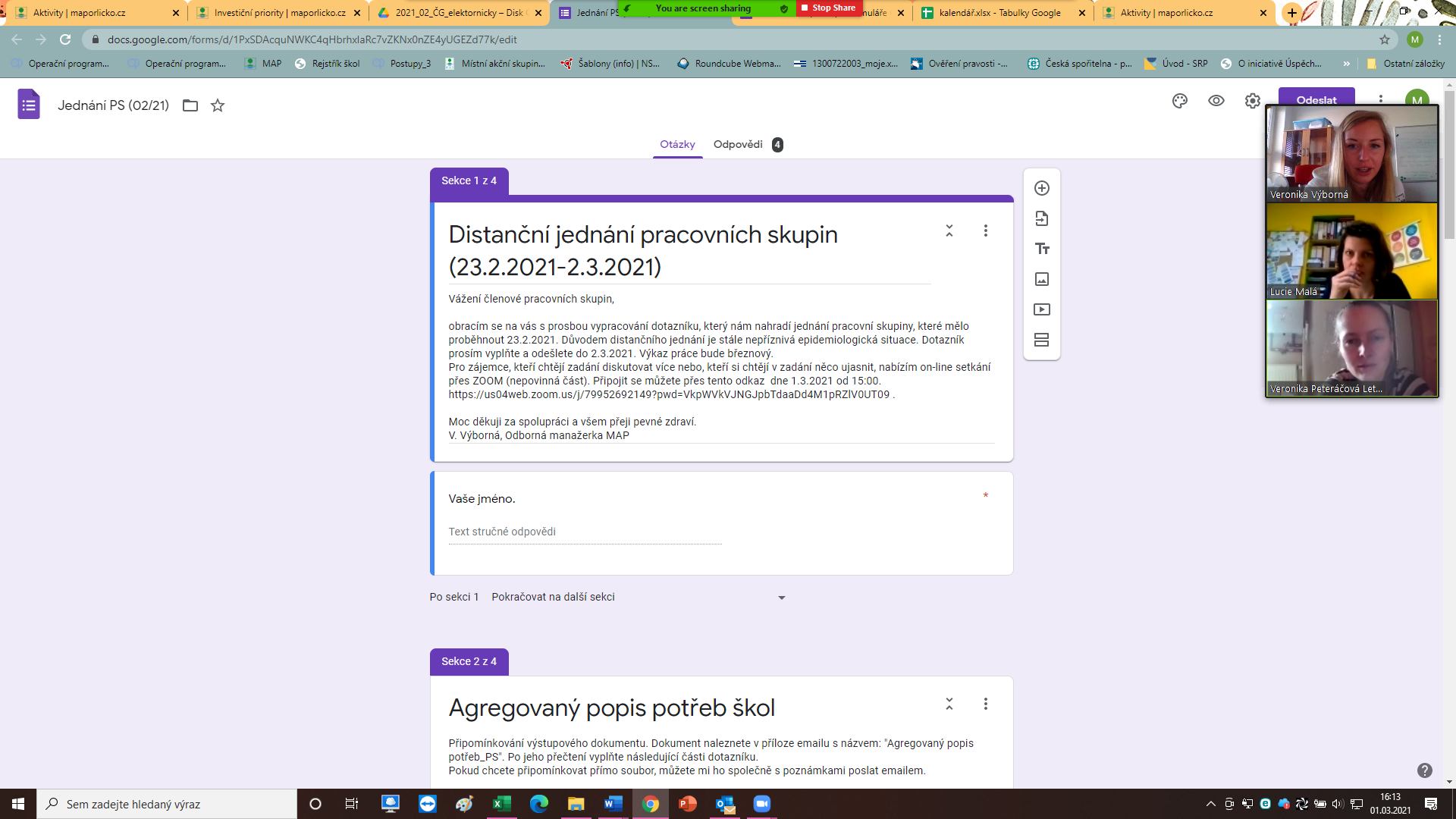This screenshot has width=1456, height=819.
Task: Open the Zoom meeting link in the description
Action: [667, 394]
